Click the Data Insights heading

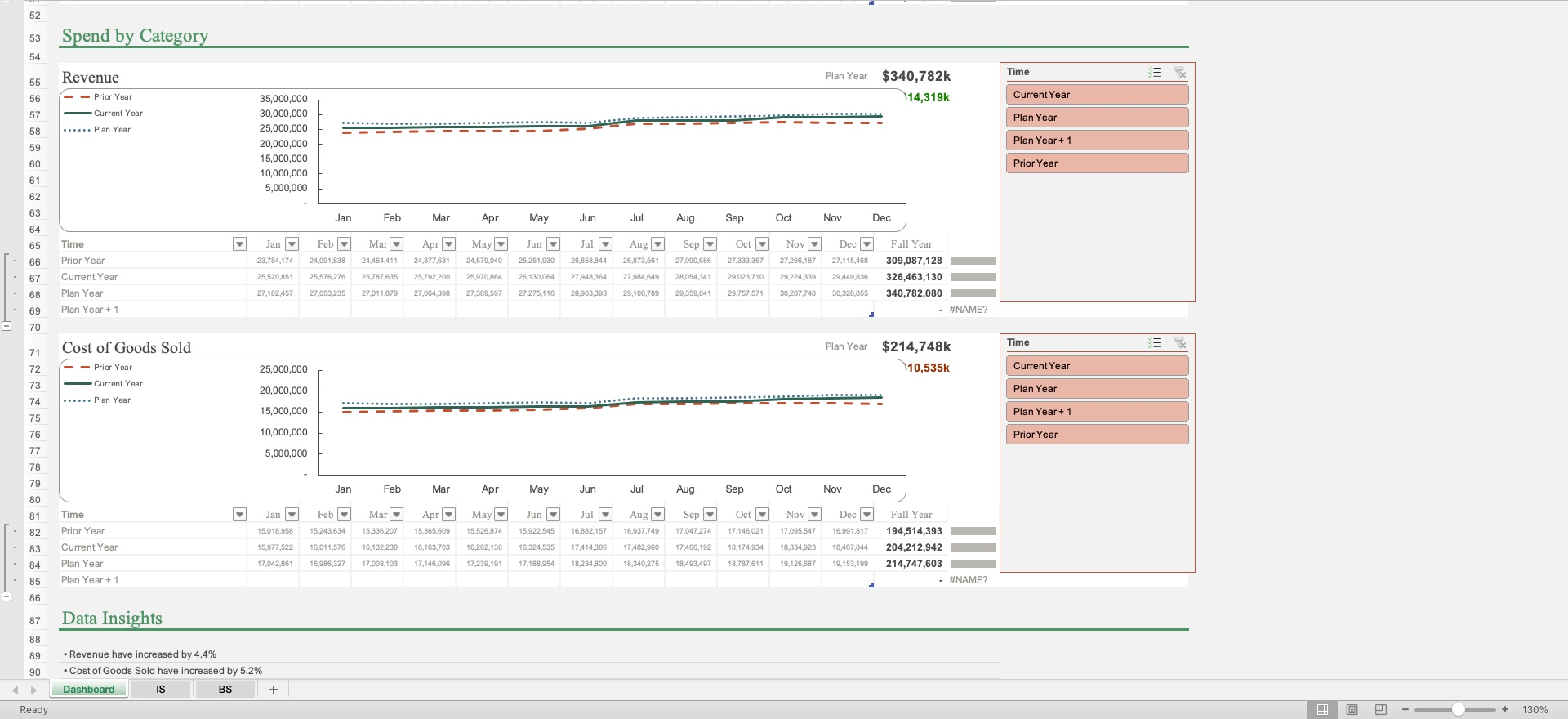tap(112, 619)
